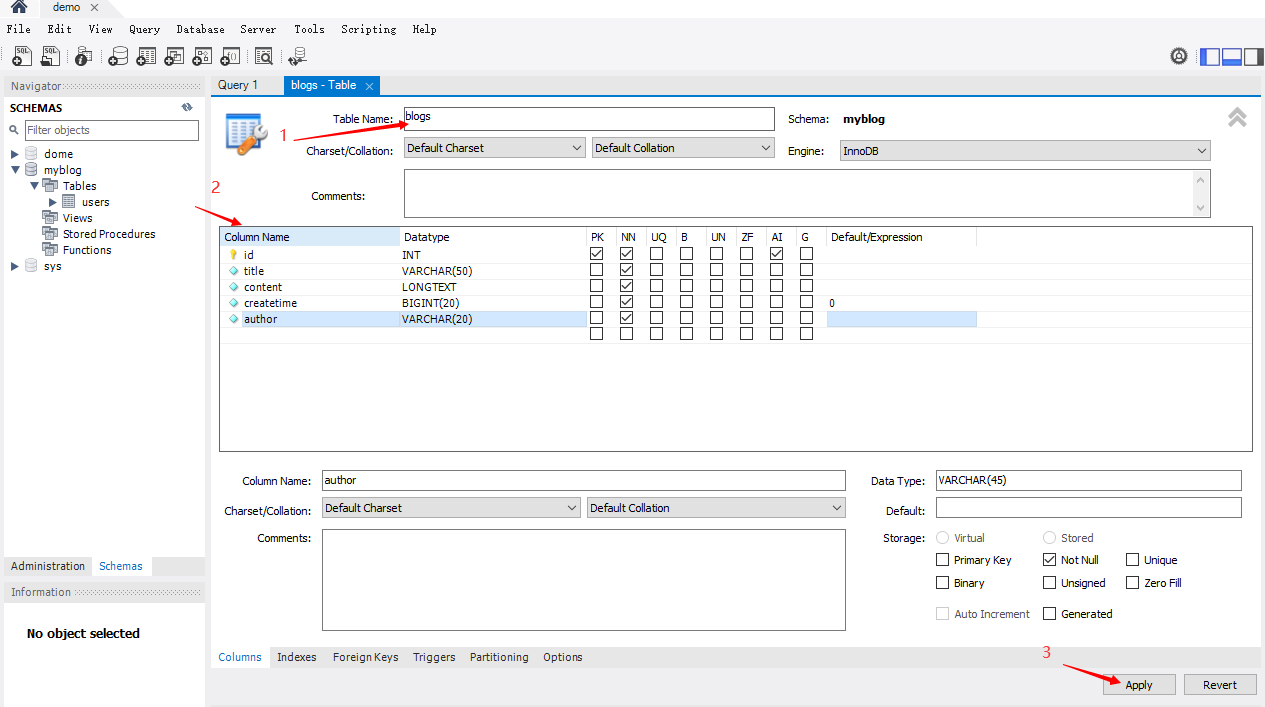Create a new SQL tab icon
This screenshot has width=1265, height=707.
[21, 56]
